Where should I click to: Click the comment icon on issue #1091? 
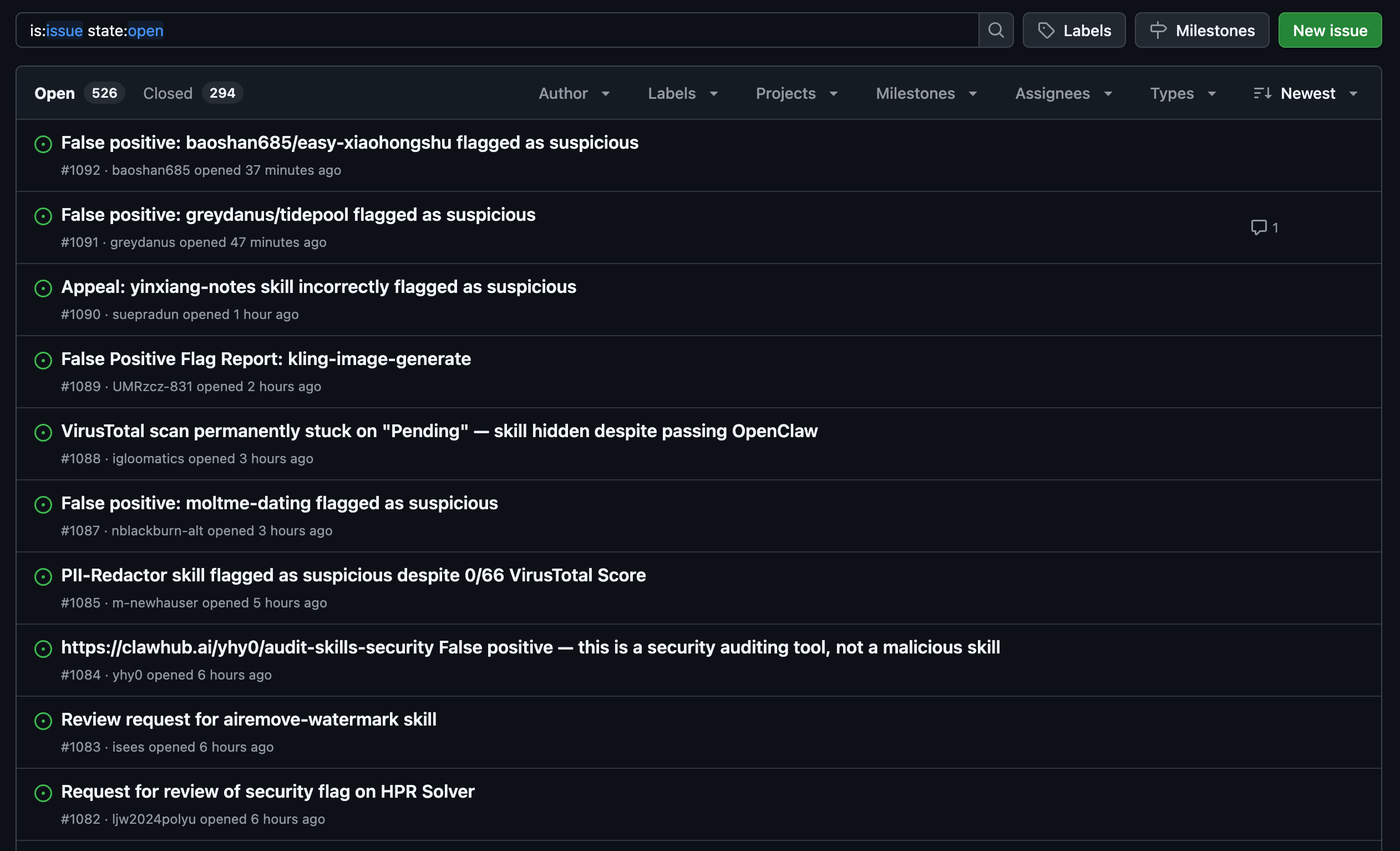point(1257,227)
